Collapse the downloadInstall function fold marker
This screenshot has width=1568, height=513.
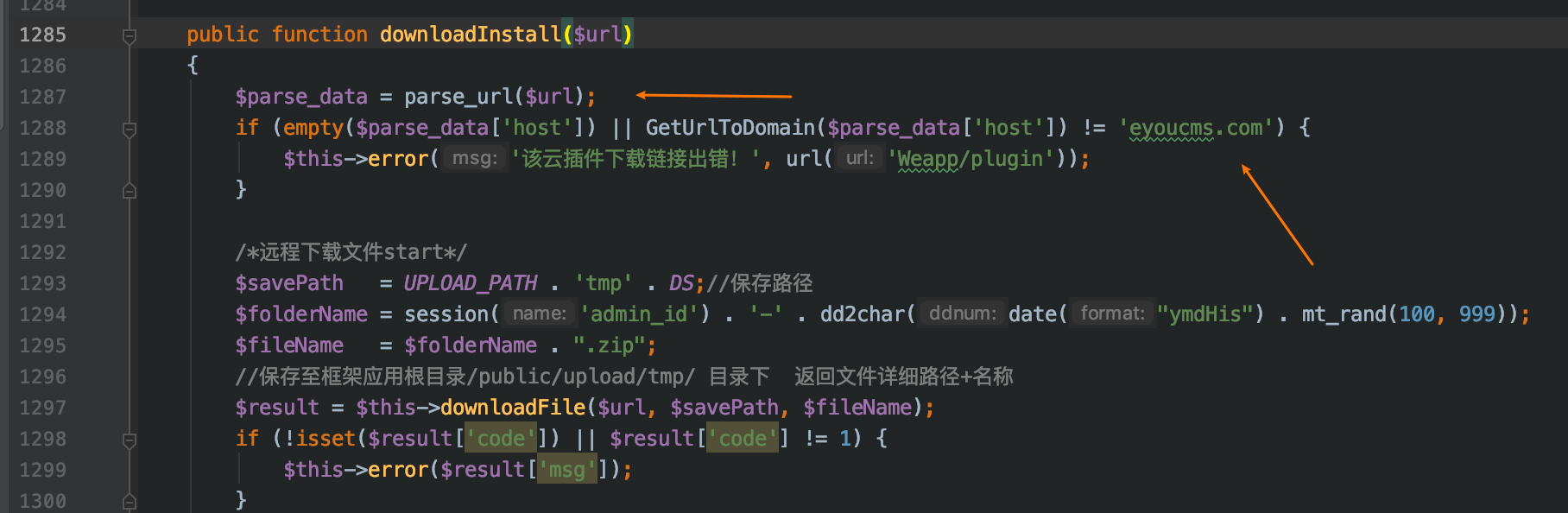[x=130, y=36]
